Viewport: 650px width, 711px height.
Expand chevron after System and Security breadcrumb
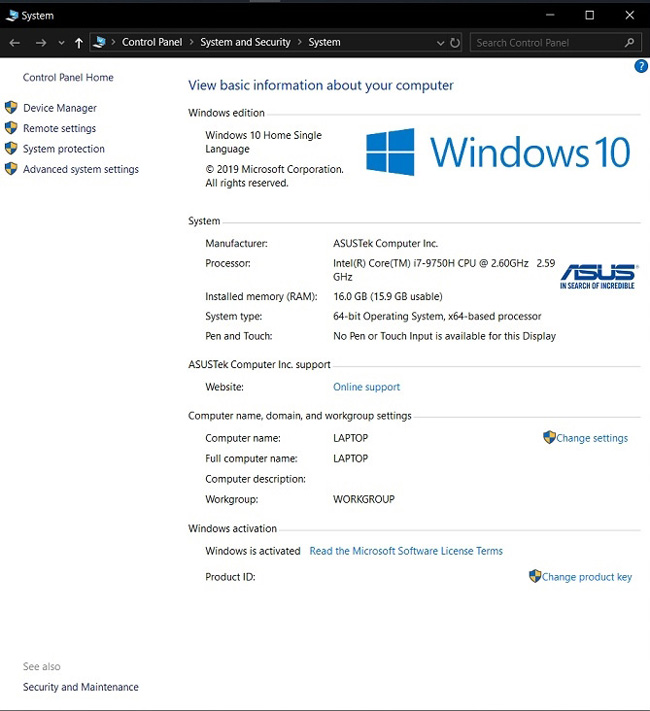pos(299,42)
